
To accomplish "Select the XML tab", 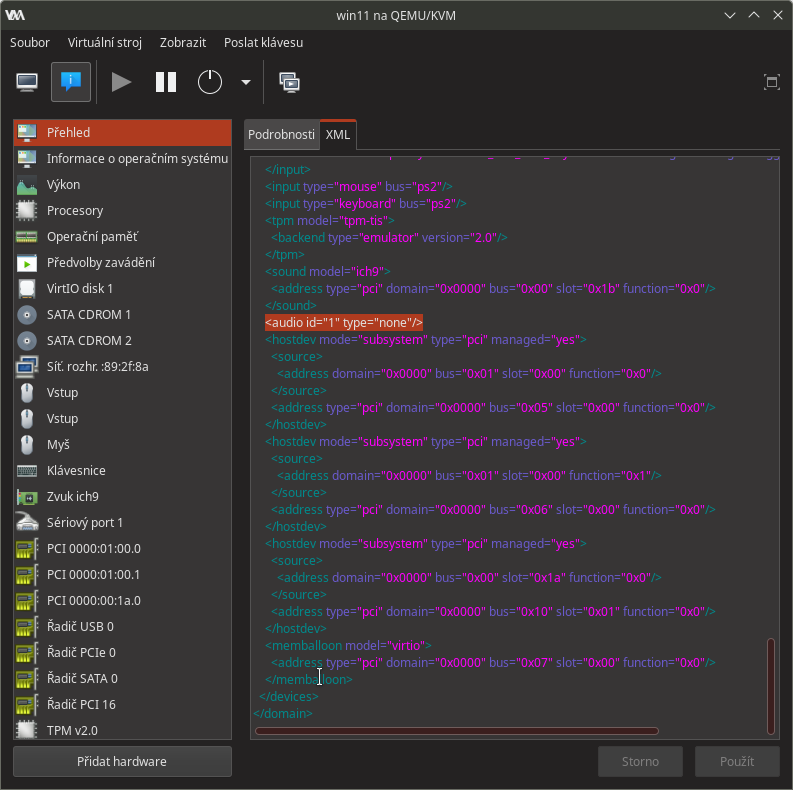I will pyautogui.click(x=338, y=135).
